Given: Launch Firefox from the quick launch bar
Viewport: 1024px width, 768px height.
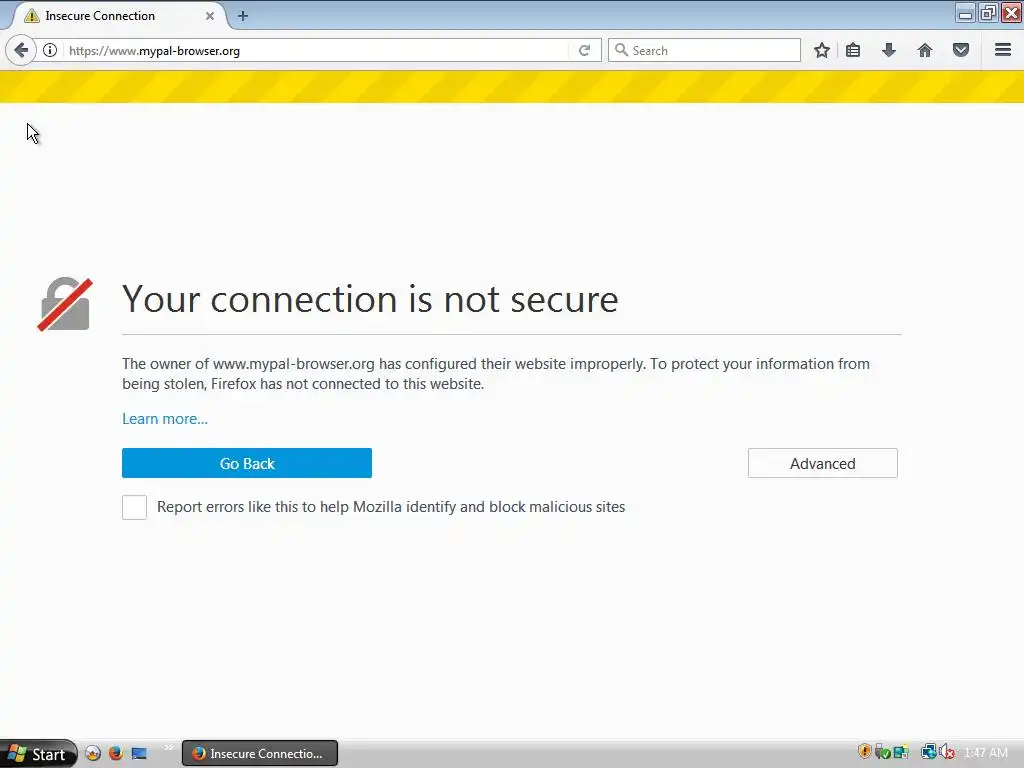Looking at the screenshot, I should [116, 753].
